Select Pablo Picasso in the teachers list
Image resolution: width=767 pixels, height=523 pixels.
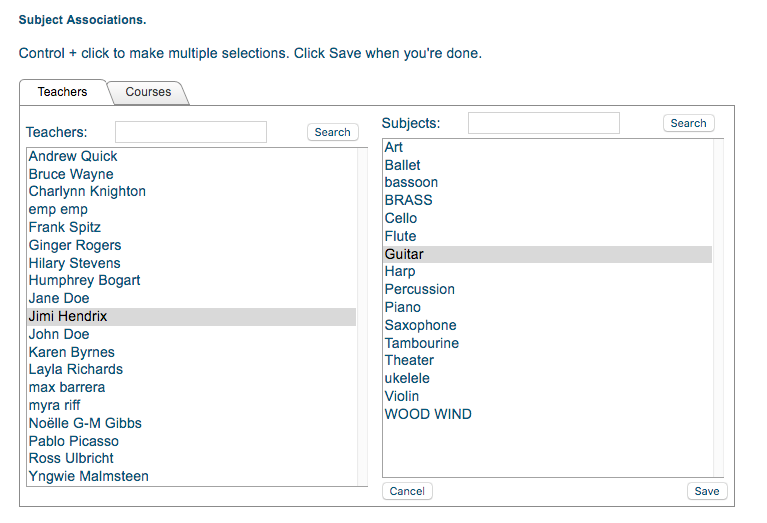click(73, 441)
